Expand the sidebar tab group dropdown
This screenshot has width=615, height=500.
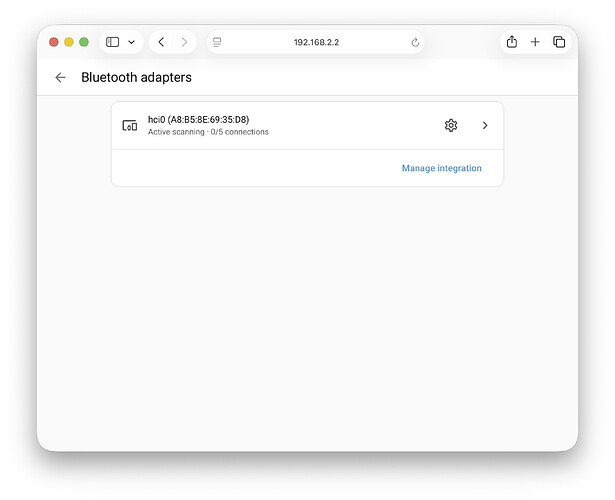[x=131, y=42]
